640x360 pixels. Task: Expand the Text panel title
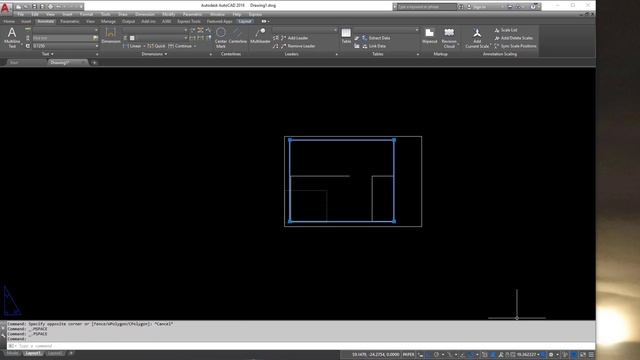point(47,54)
